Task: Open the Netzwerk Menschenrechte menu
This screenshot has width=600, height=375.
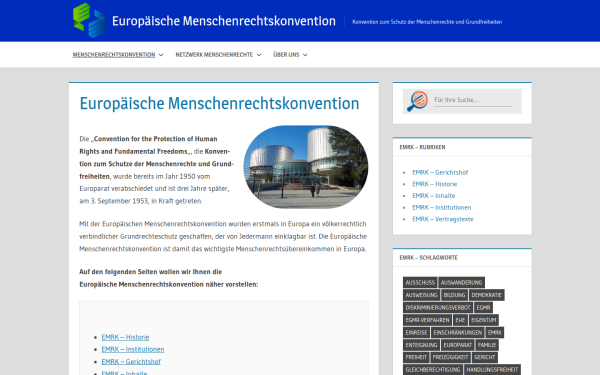Action: click(x=214, y=55)
